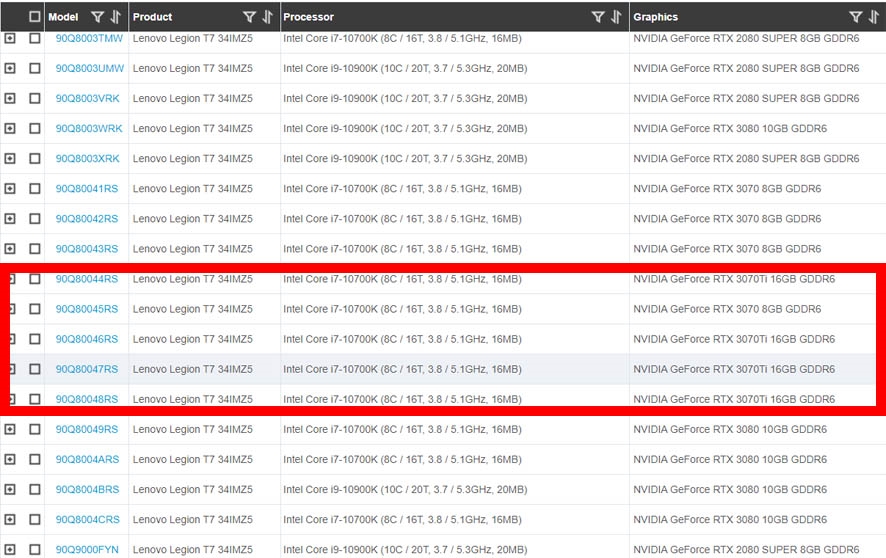This screenshot has height=558, width=886.
Task: Select Graphics cell of row 90Q80049RS
Action: coord(757,429)
